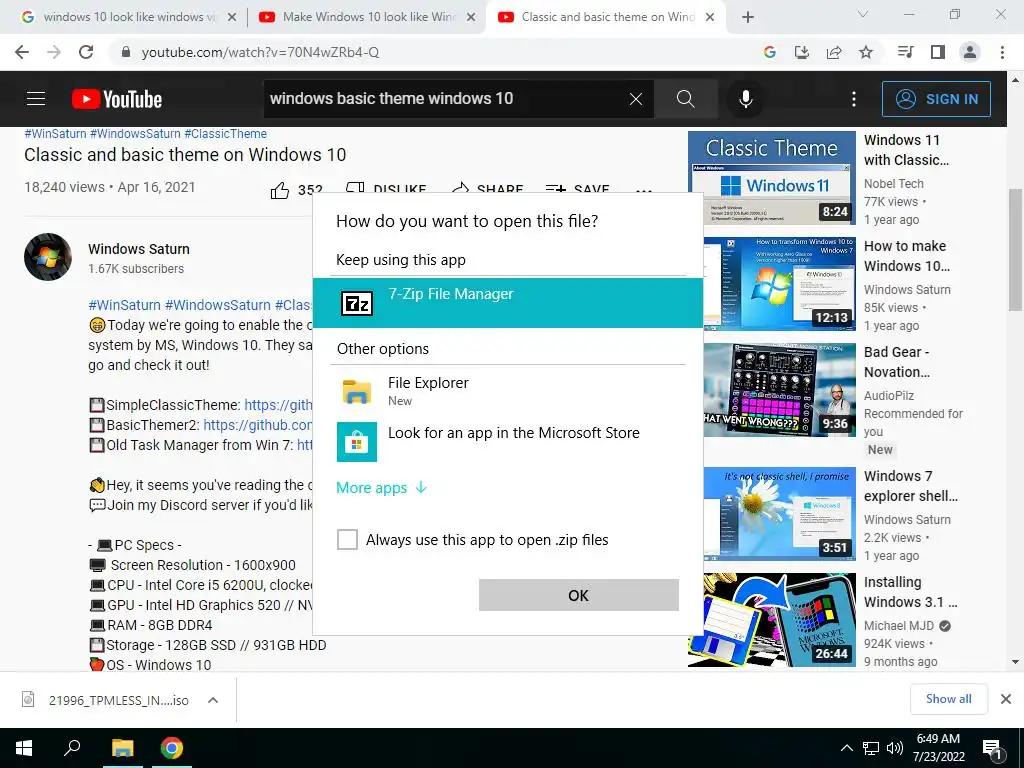Viewport: 1024px width, 768px height.
Task: Toggle Chrome side panel icon
Action: pyautogui.click(x=938, y=52)
